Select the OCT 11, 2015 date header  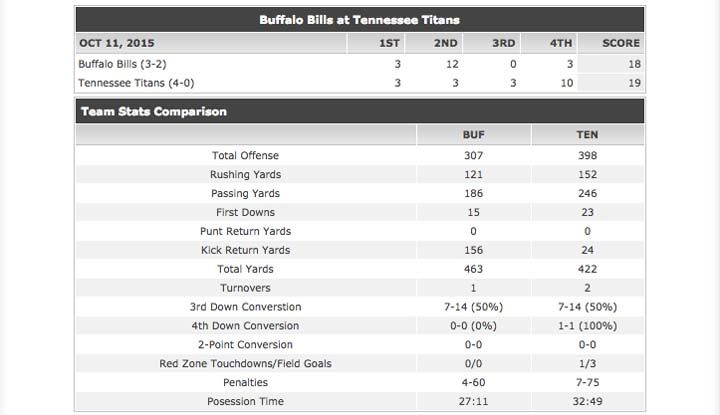tap(117, 43)
